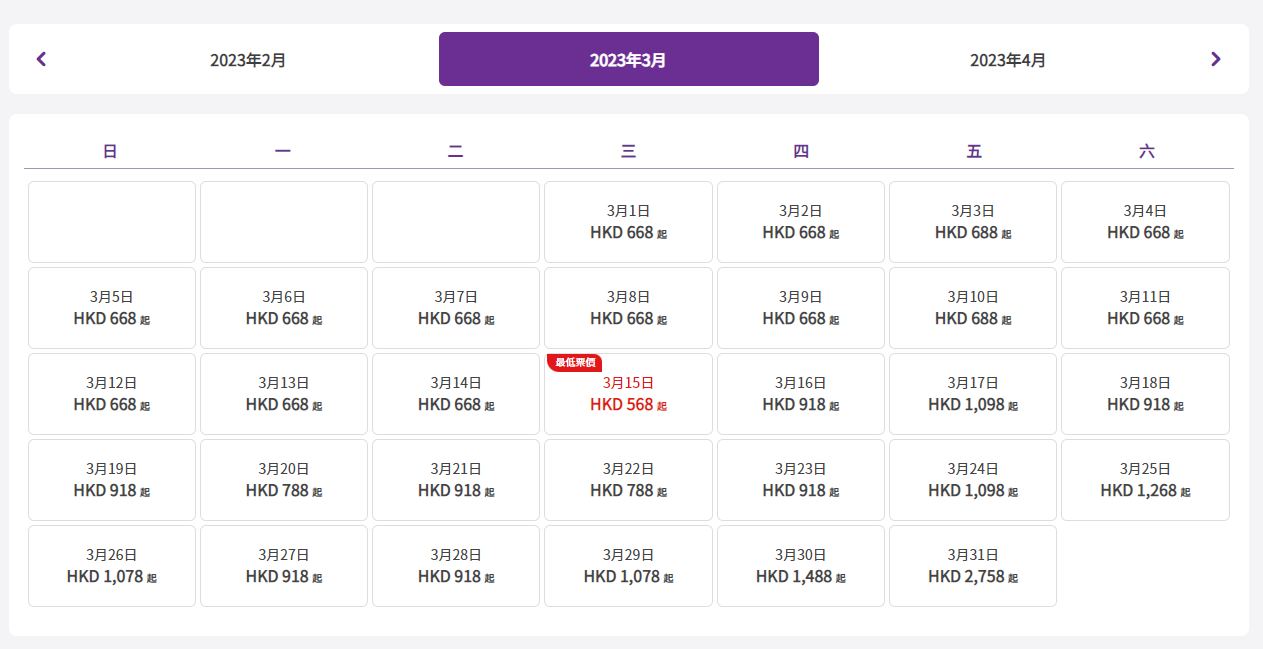Click the 最低票價 red badge

(x=574, y=362)
